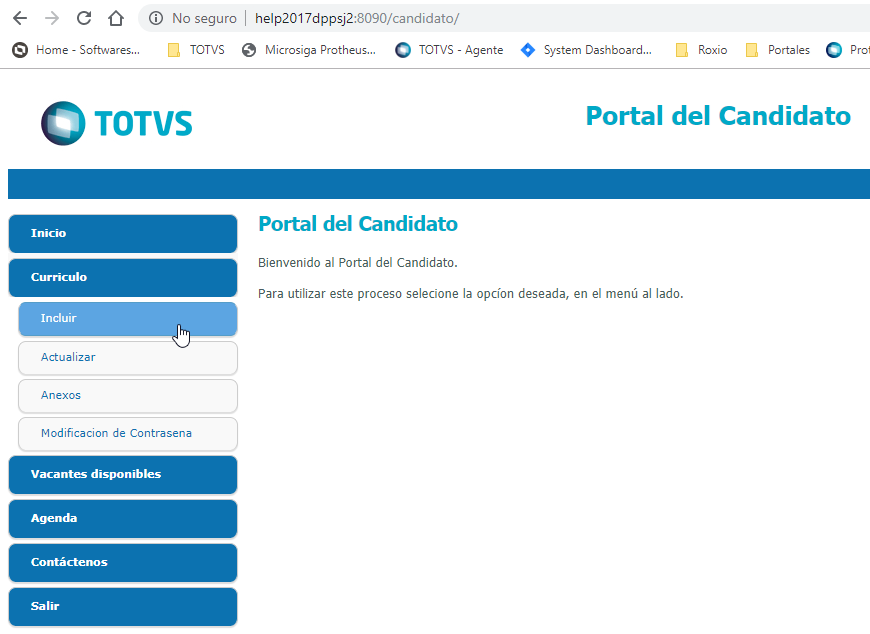Go back with the browser back arrow
Screen dimensions: 870x634
click(x=20, y=18)
